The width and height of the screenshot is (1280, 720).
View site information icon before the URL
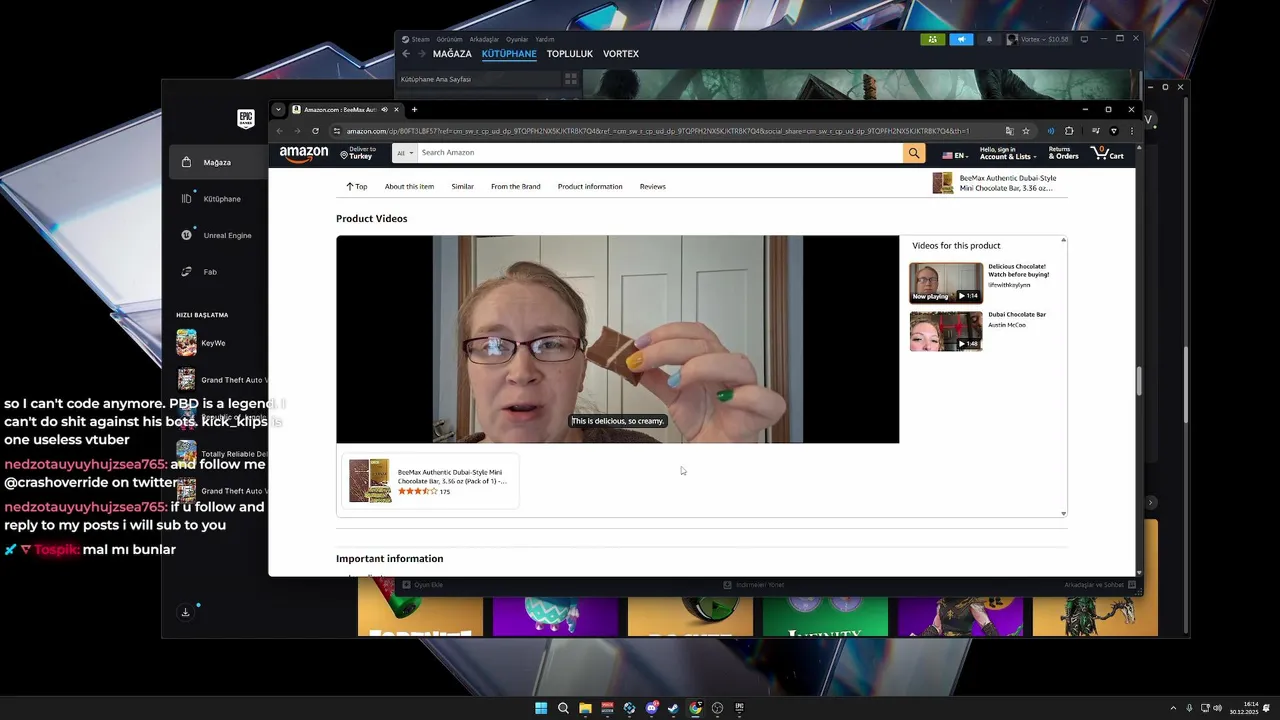point(337,131)
